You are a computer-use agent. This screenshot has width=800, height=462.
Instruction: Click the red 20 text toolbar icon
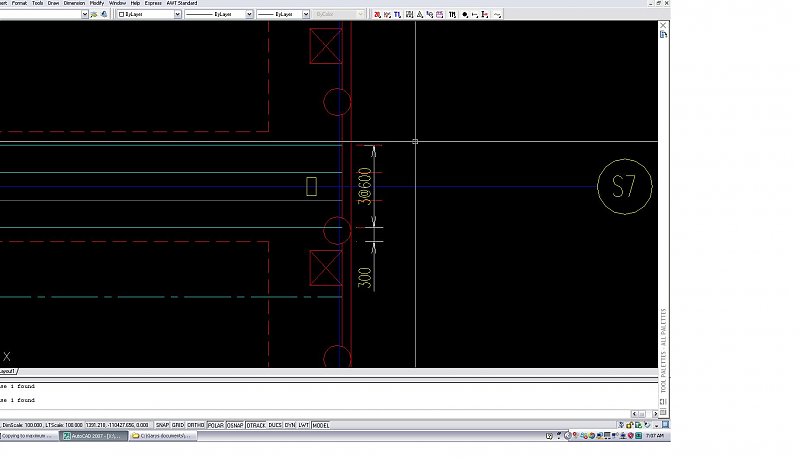377,15
